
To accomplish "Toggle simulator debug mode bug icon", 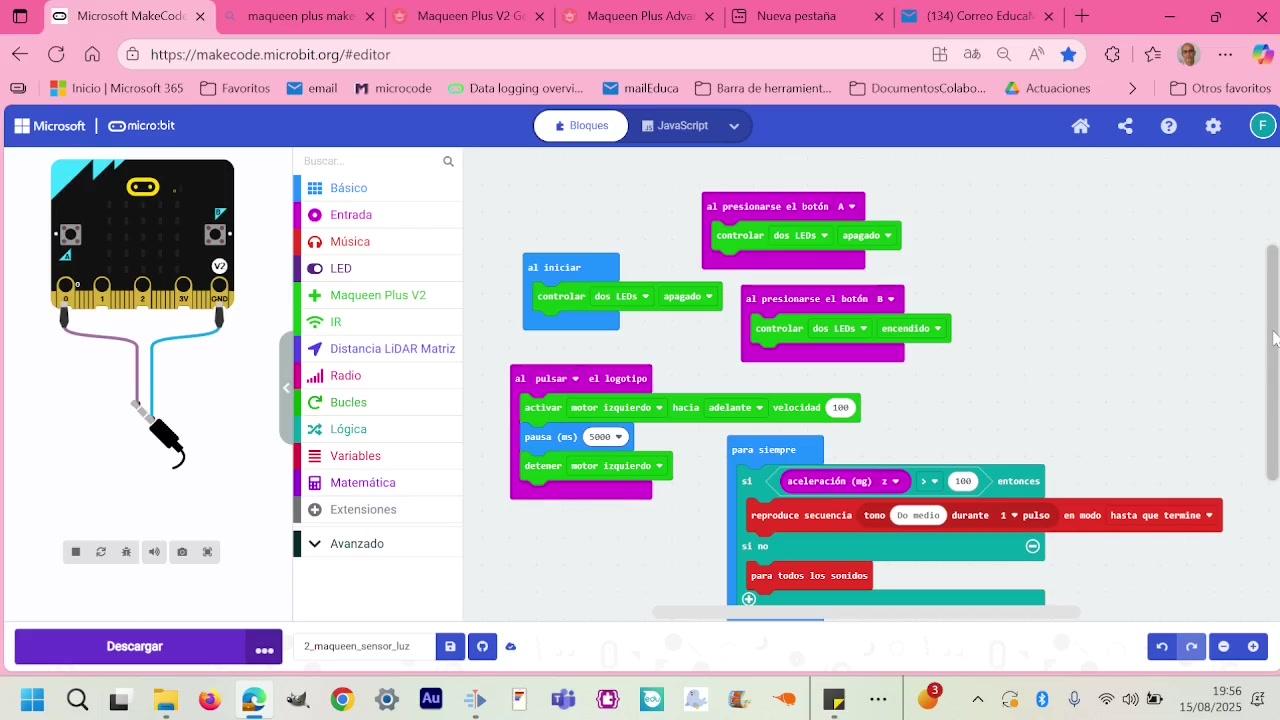I will tap(127, 552).
